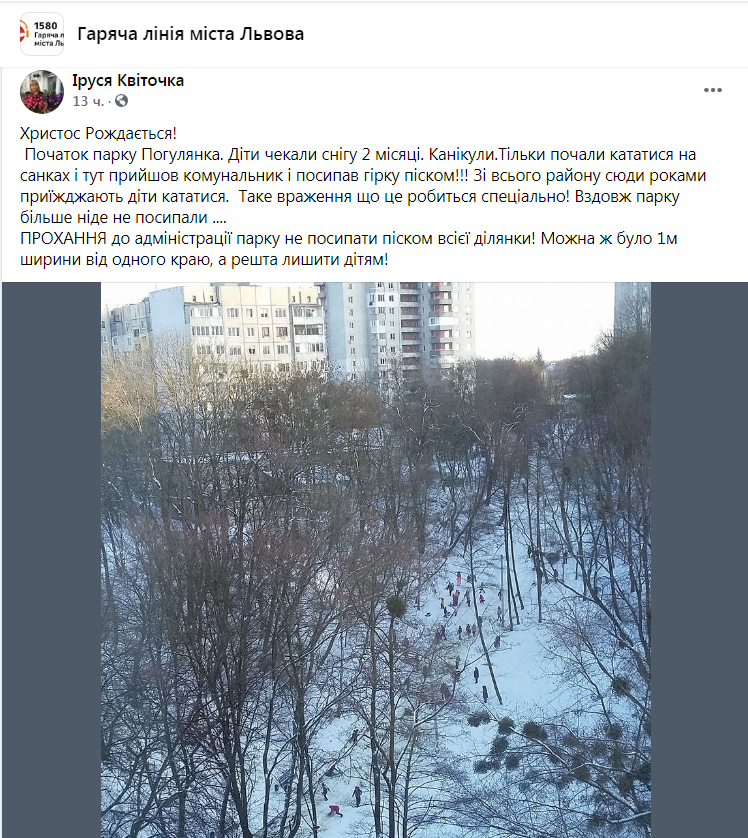Open the 1580 hotline group logo
Viewport: 748px width, 838px height.
point(42,34)
